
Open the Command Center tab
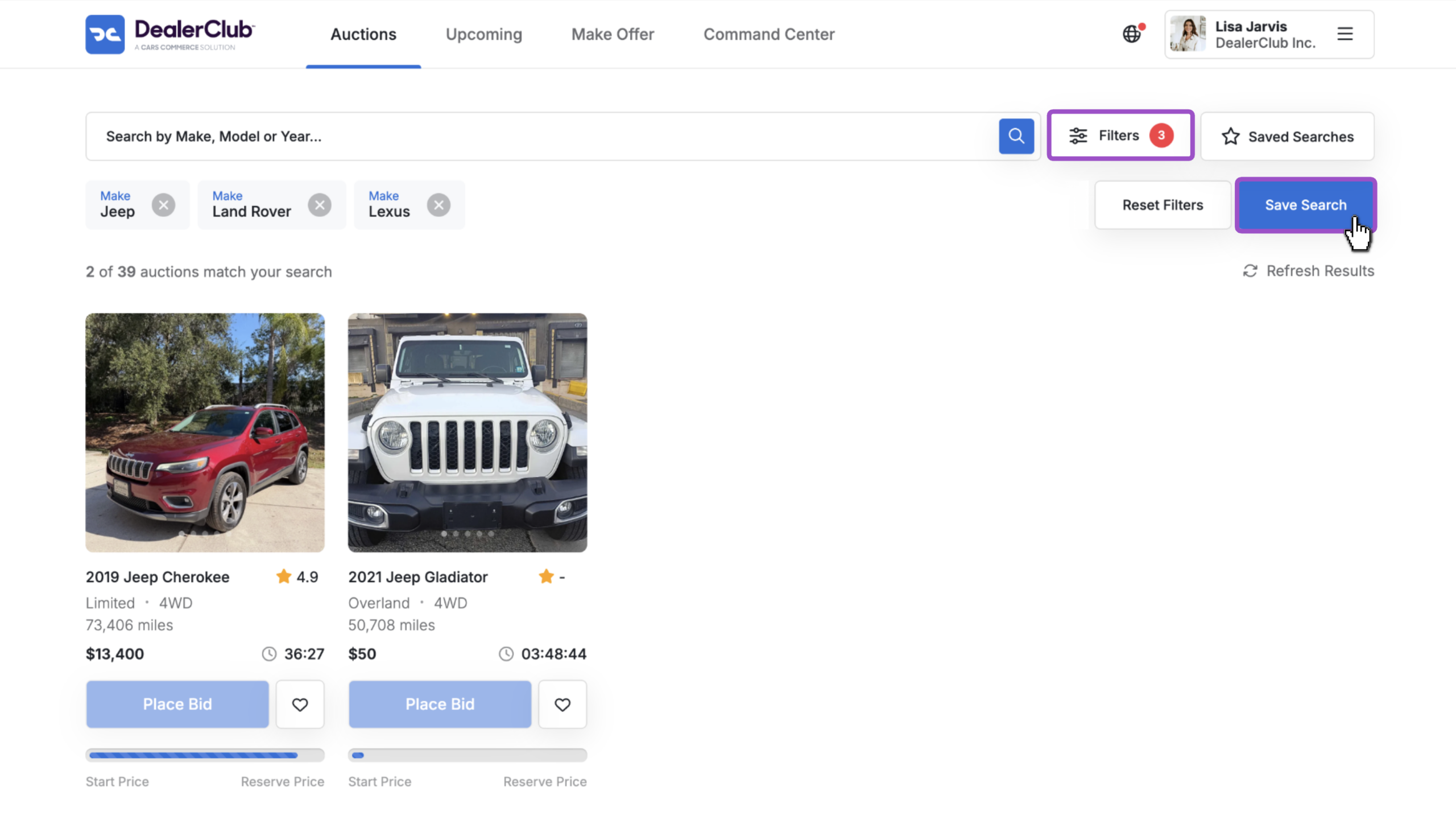[x=769, y=34]
